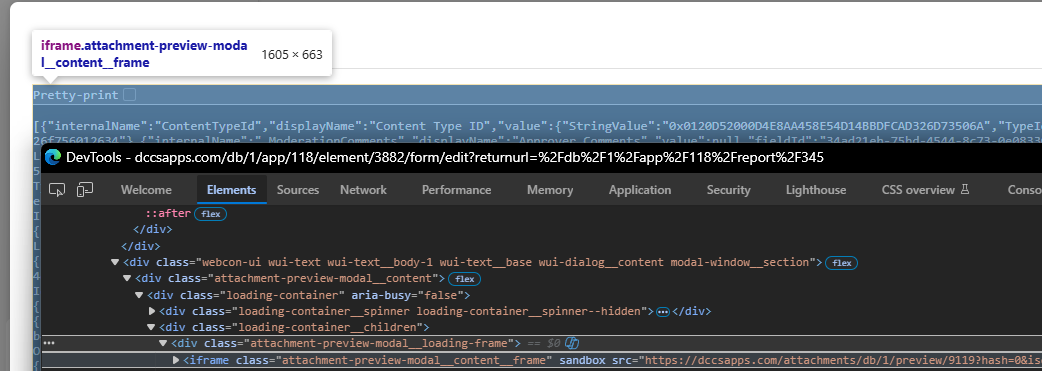Open the Welcome tab

[x=146, y=190]
